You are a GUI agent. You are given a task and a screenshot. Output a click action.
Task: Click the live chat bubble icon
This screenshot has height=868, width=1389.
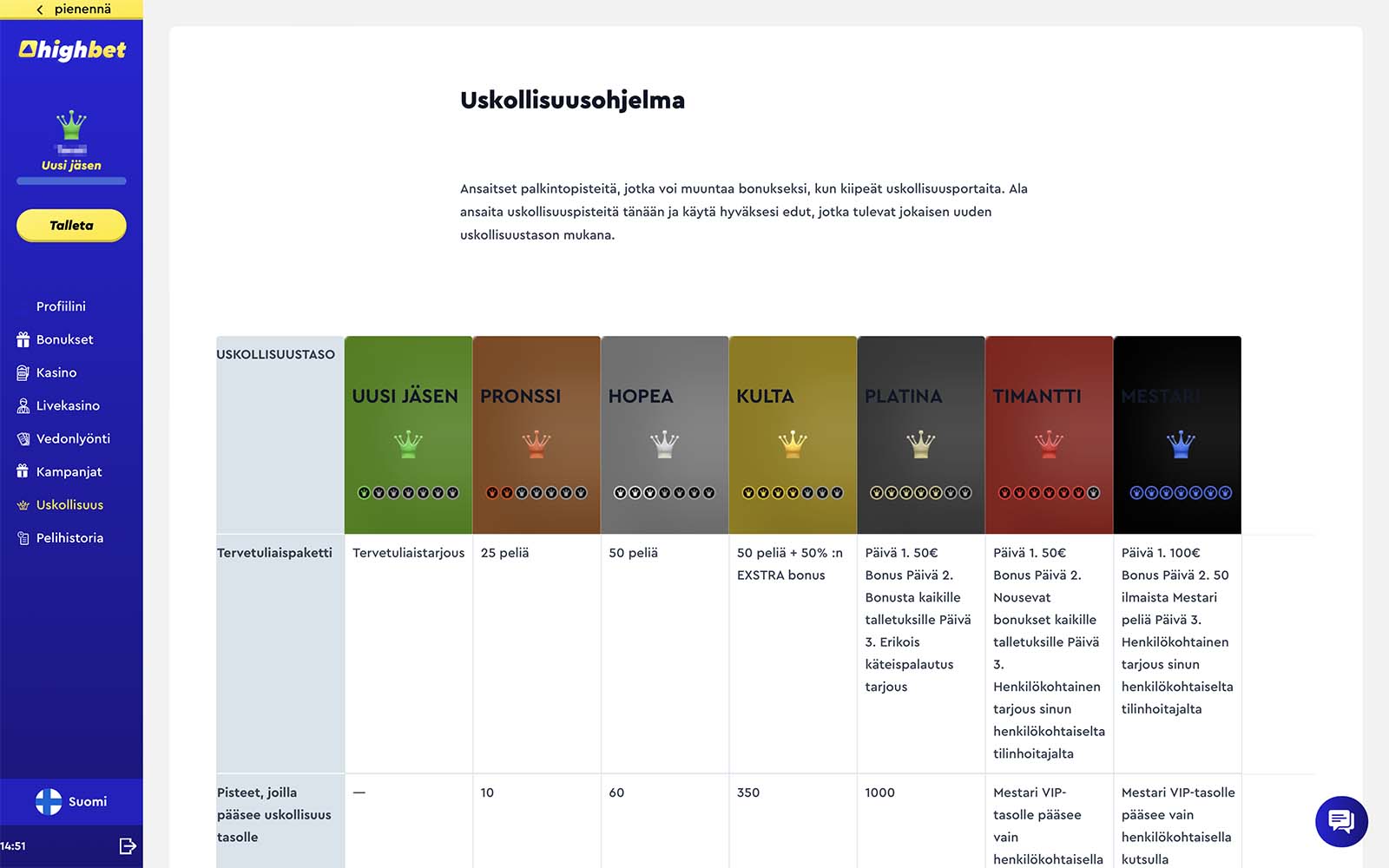pos(1341,821)
